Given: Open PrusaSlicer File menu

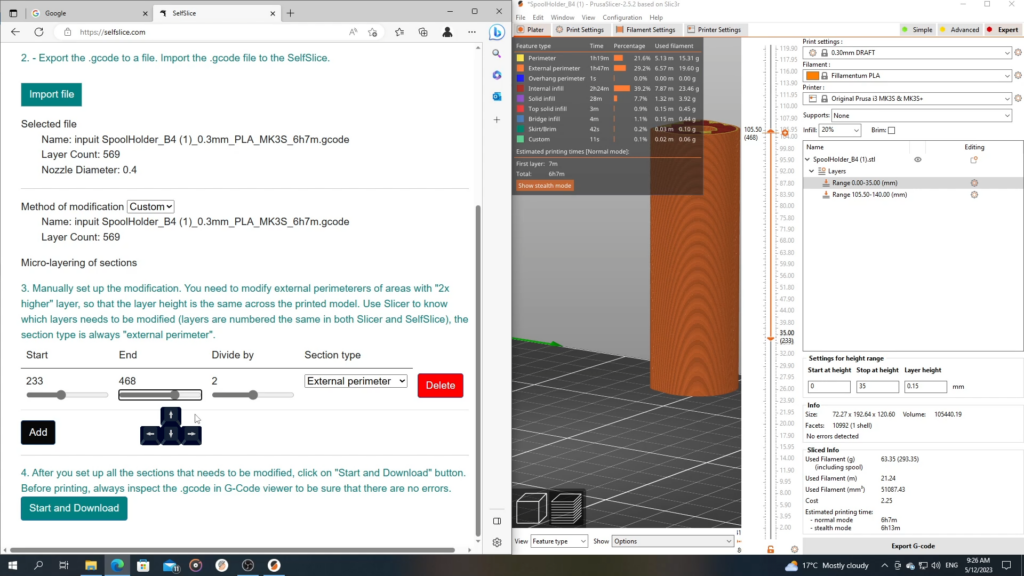Looking at the screenshot, I should [520, 18].
